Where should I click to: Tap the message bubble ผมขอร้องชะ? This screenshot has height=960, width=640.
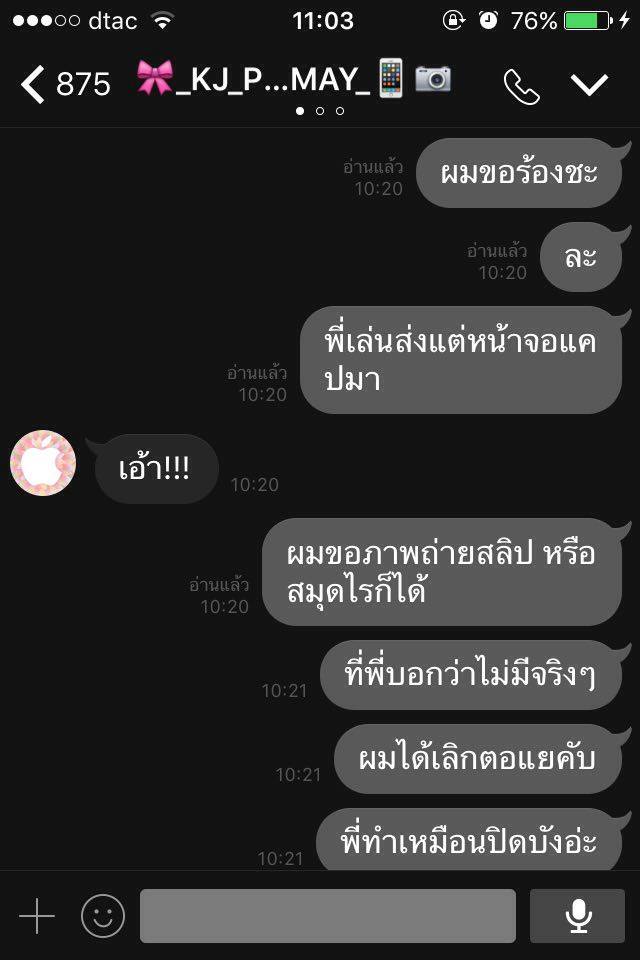click(519, 173)
